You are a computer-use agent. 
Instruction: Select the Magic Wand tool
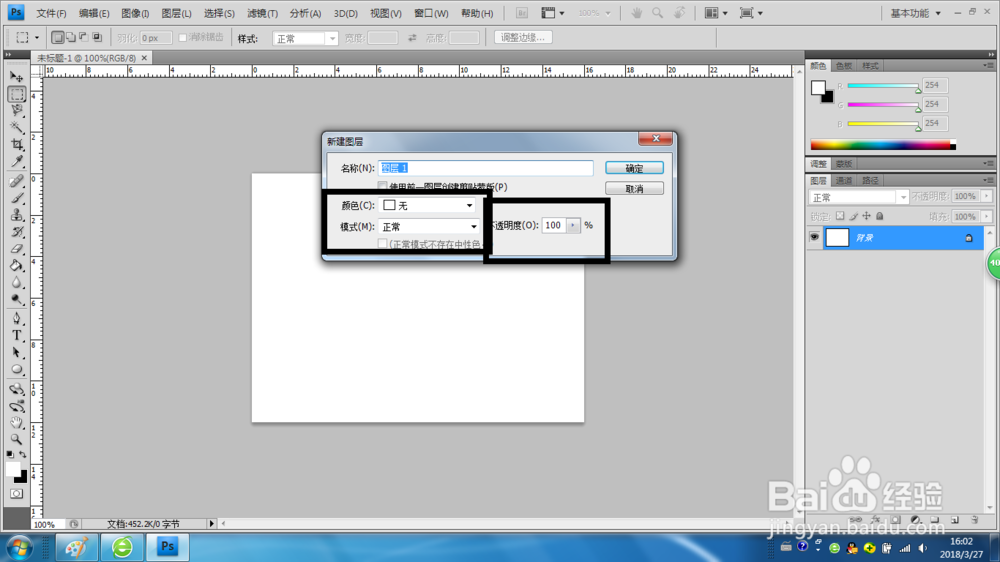pos(17,128)
